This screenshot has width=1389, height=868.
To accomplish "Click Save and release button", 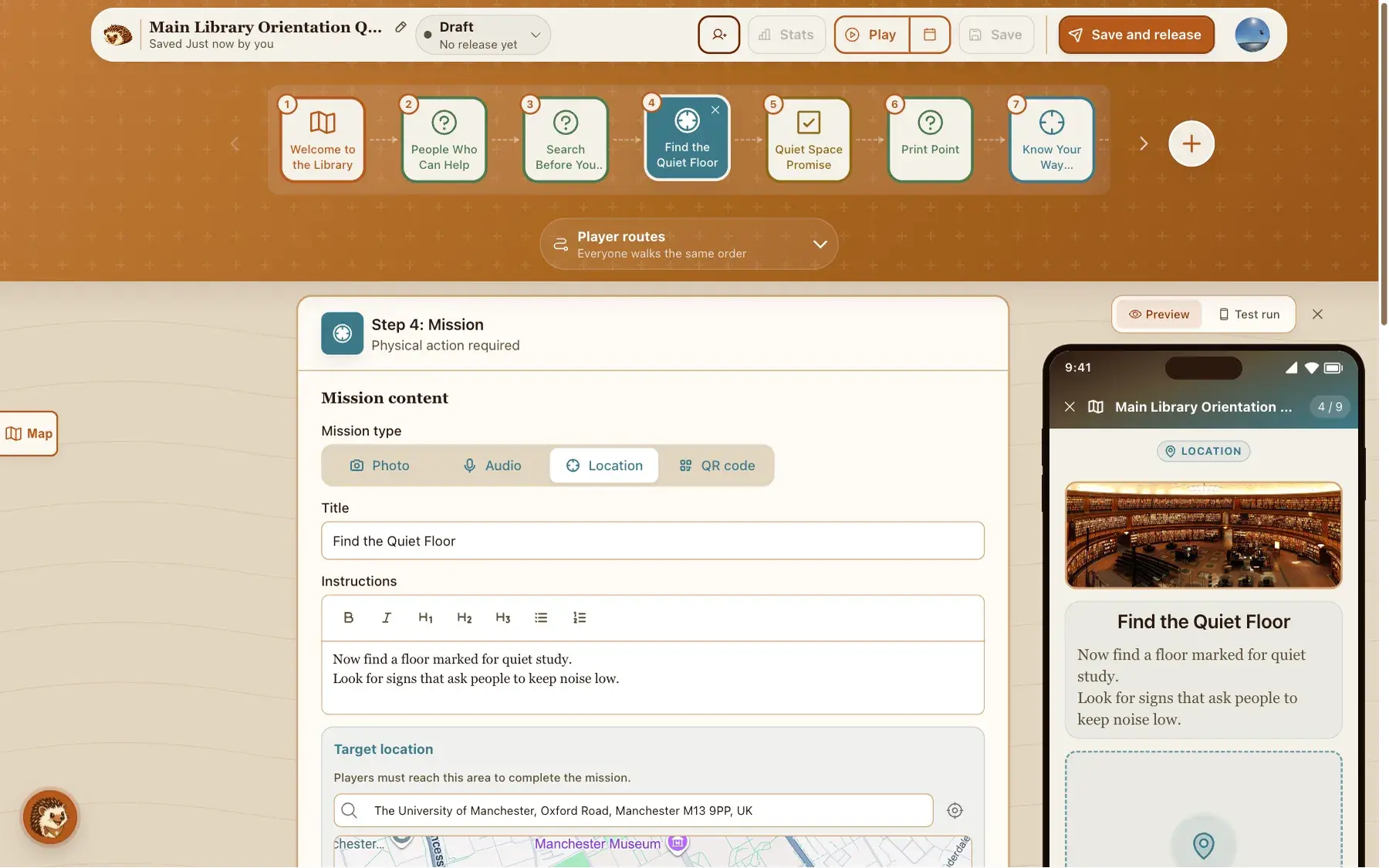I will tap(1136, 35).
